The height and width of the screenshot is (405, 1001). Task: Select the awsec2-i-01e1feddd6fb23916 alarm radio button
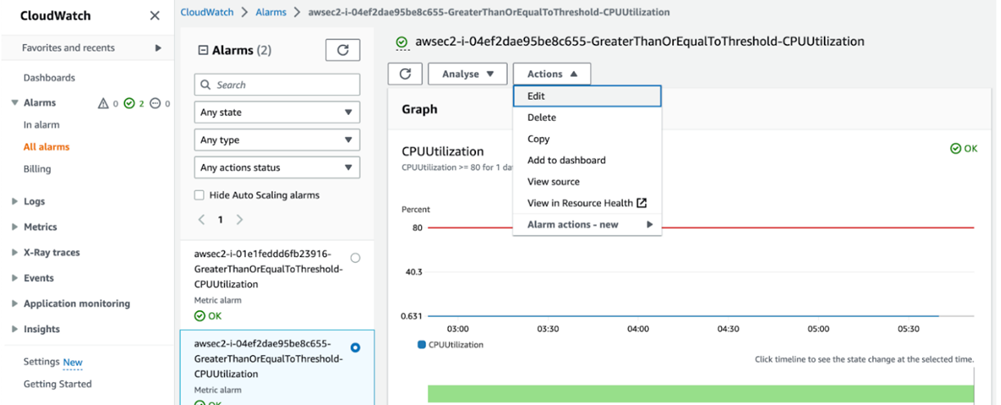tap(356, 258)
